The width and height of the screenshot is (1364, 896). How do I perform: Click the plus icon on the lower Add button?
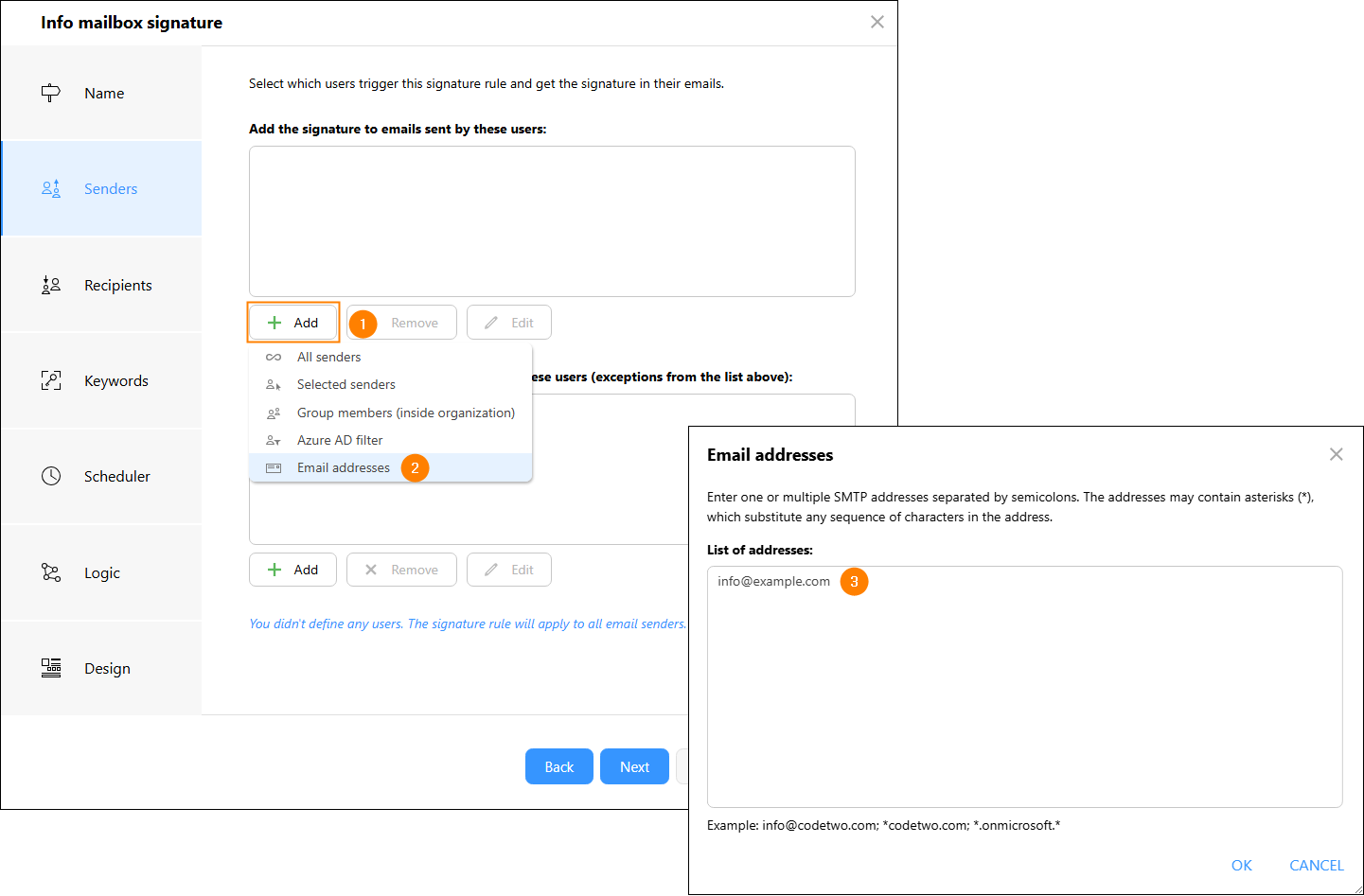(275, 570)
